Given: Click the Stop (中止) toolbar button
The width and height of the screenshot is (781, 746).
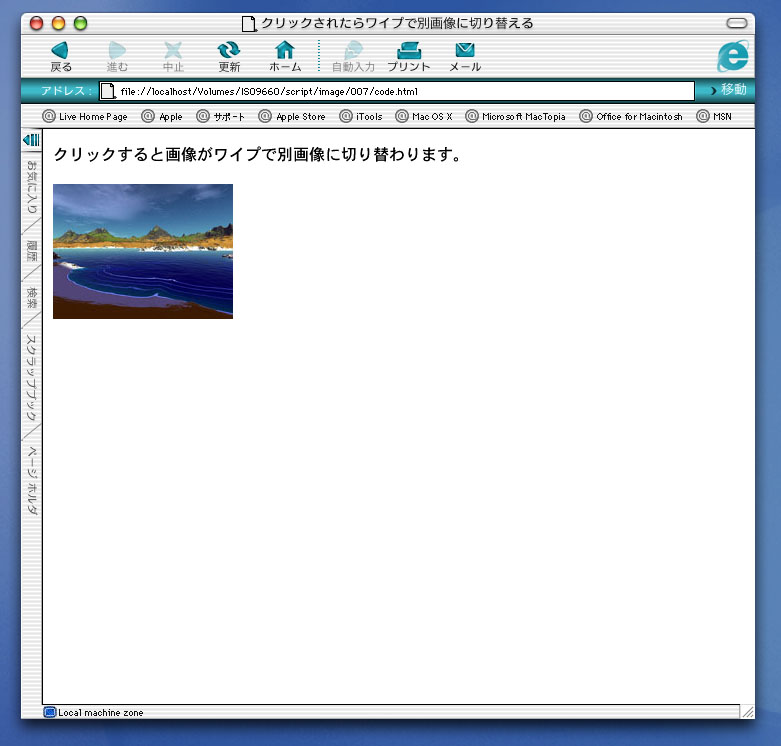Looking at the screenshot, I should (x=173, y=57).
